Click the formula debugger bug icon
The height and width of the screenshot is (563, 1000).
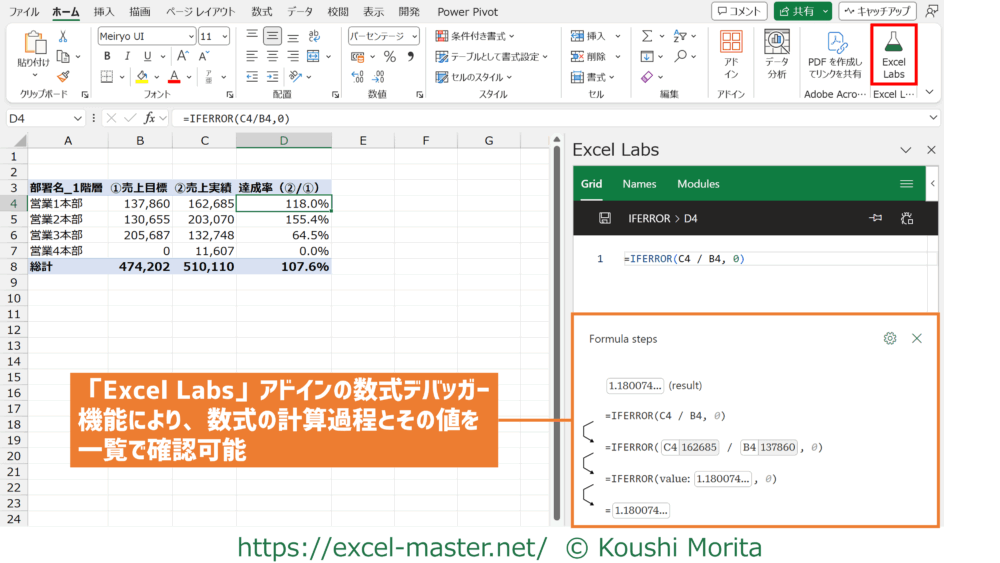pyautogui.click(x=907, y=218)
